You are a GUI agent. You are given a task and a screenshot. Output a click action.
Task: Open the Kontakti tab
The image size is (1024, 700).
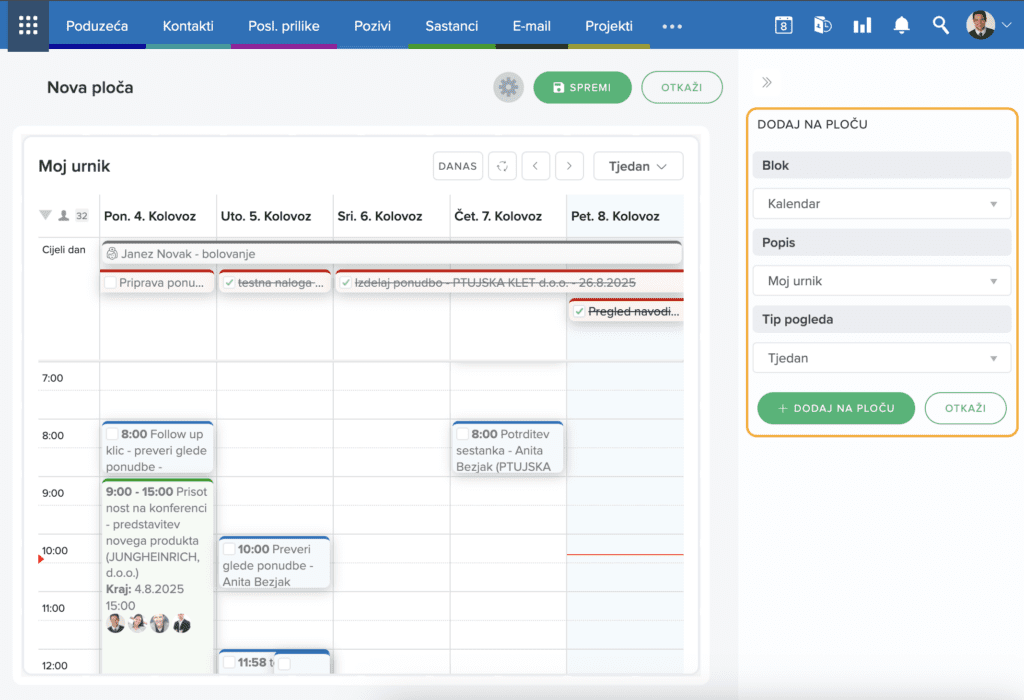[187, 26]
